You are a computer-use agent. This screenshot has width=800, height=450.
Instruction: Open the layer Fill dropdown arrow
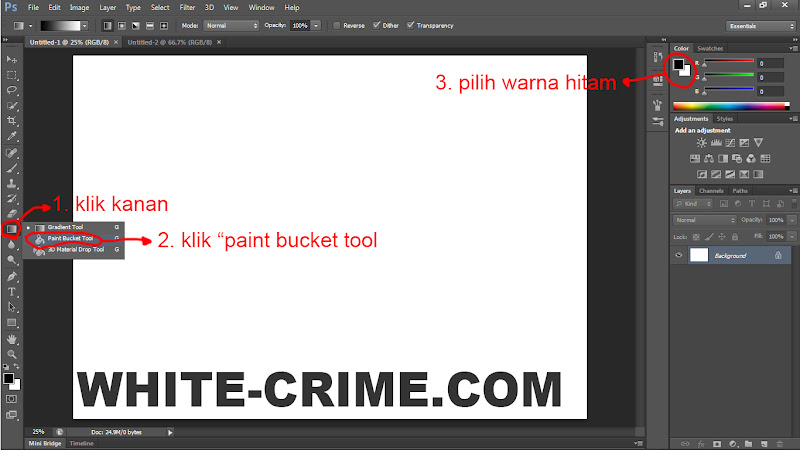(792, 237)
